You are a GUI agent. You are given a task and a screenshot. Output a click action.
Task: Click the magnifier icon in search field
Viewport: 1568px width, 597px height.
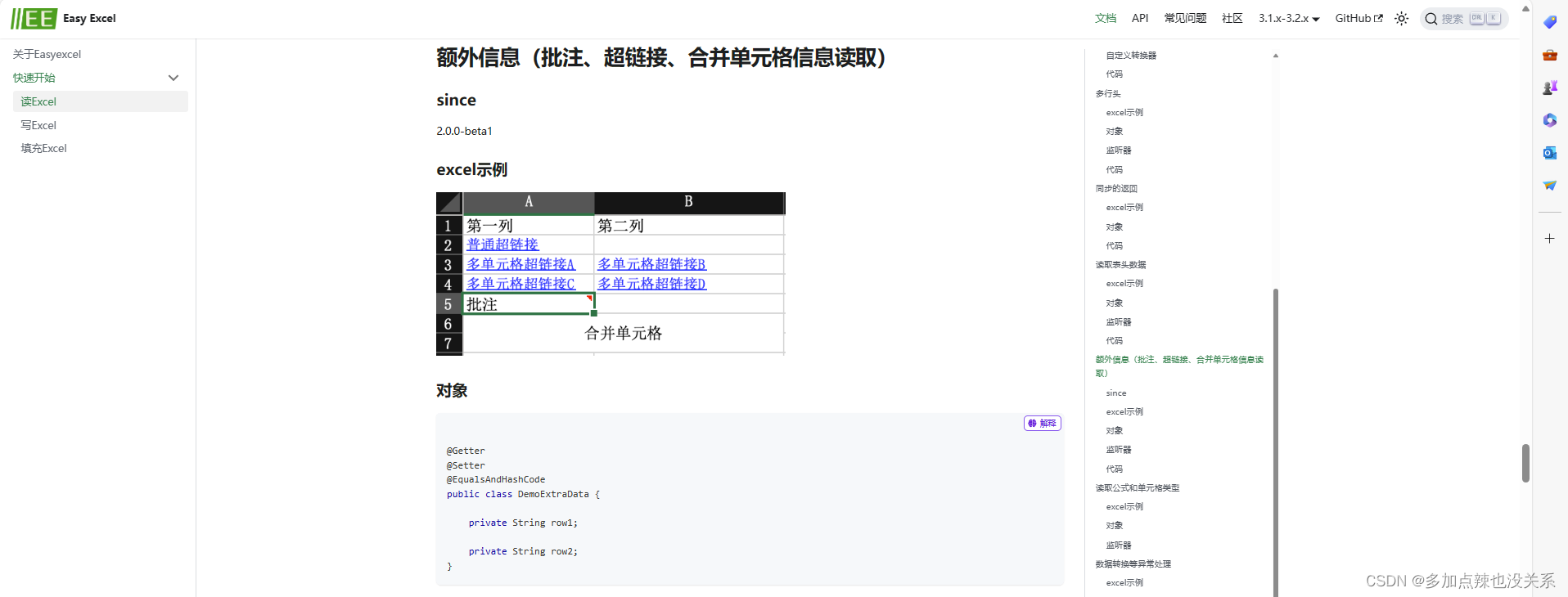pos(1431,19)
